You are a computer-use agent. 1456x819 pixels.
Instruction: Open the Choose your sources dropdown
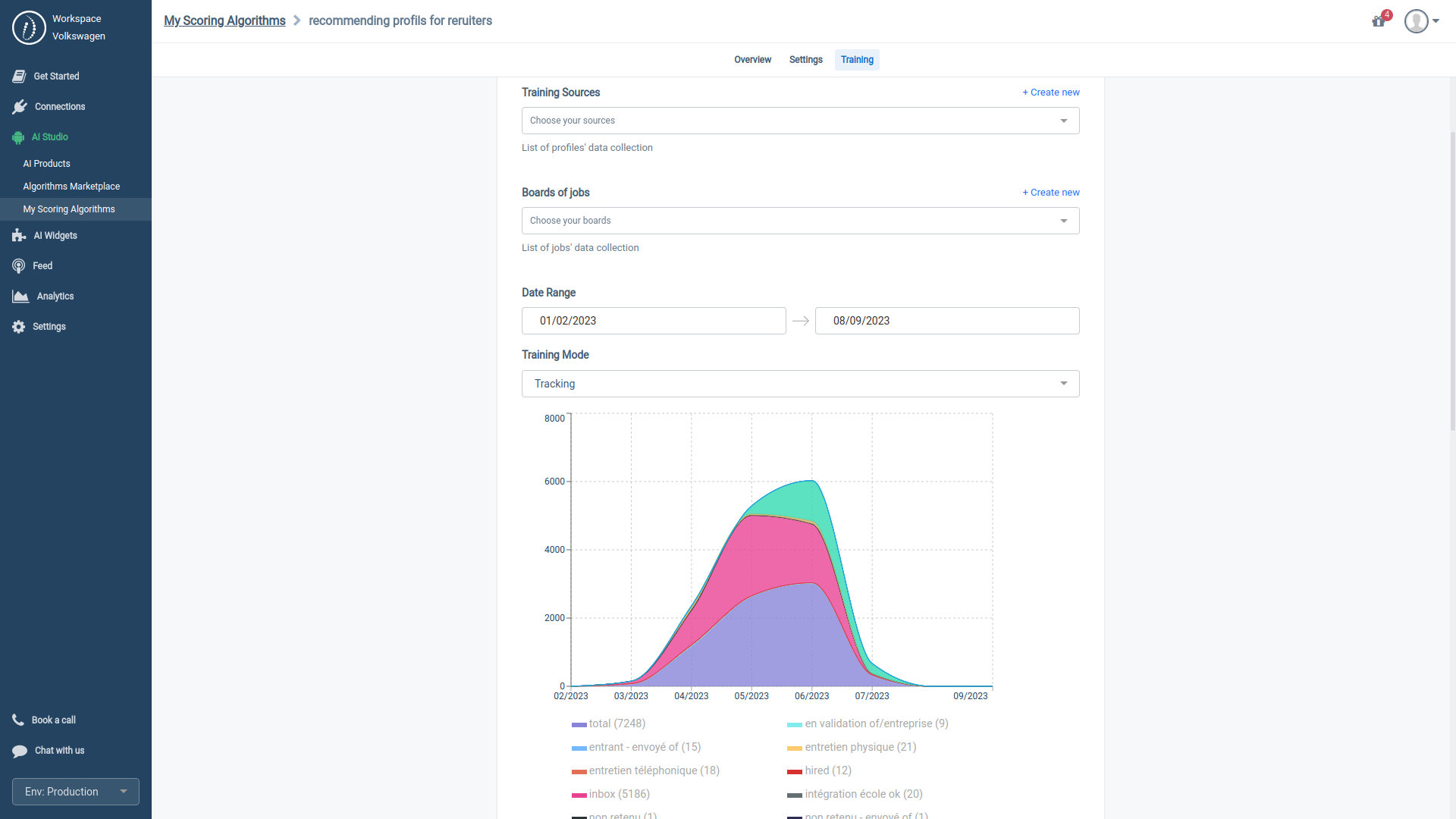click(800, 121)
